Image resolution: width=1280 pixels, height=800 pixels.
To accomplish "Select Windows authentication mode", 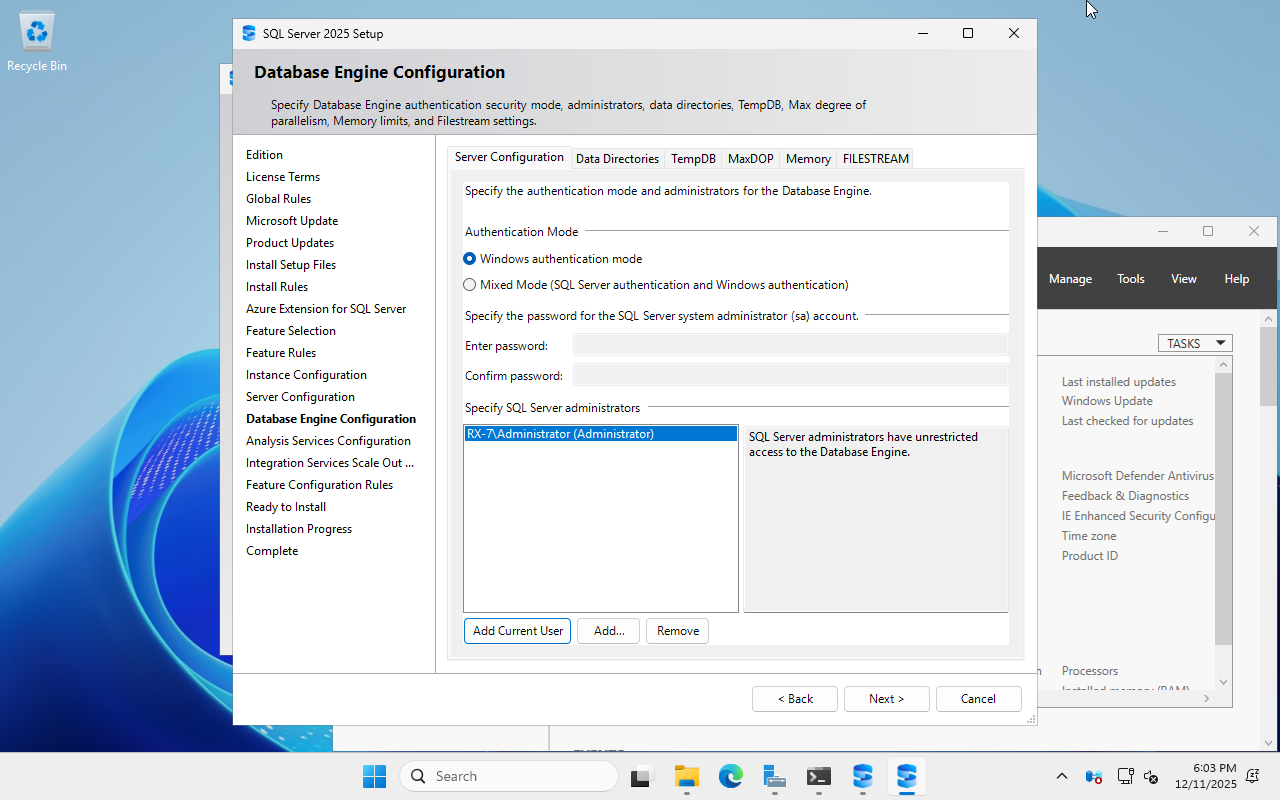I will point(469,258).
